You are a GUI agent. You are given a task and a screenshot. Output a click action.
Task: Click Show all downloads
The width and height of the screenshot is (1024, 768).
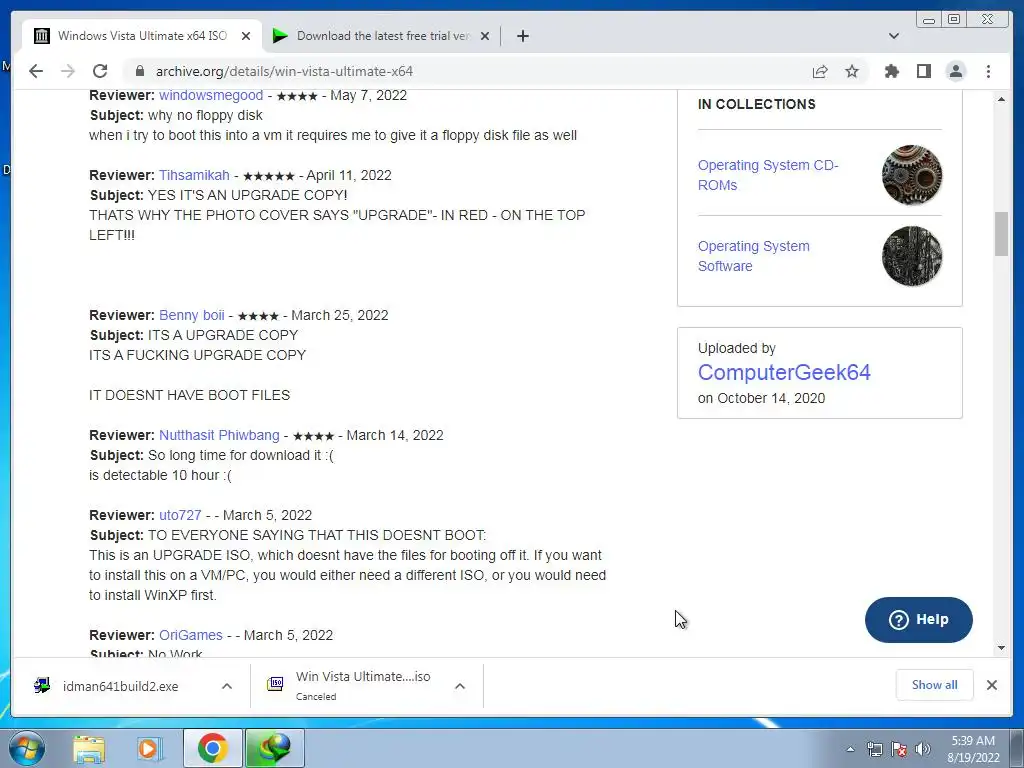[935, 684]
